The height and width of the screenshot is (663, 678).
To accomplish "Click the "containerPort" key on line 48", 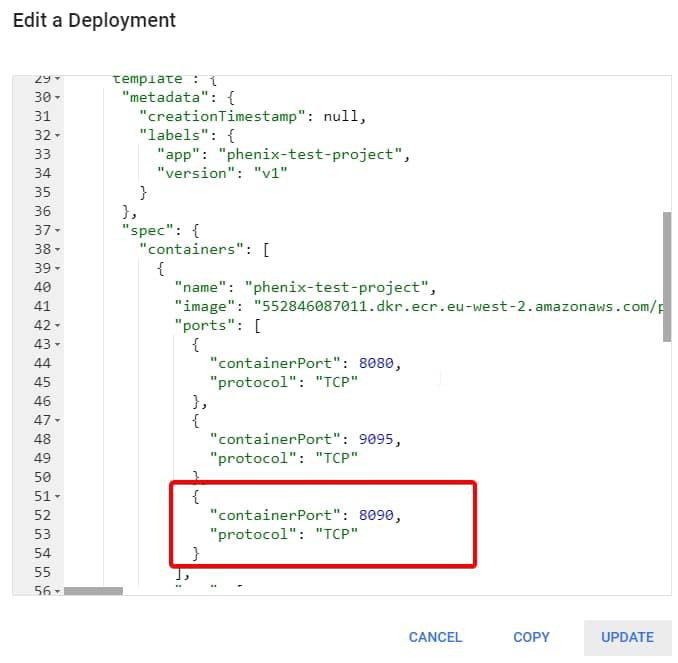I will [275, 439].
